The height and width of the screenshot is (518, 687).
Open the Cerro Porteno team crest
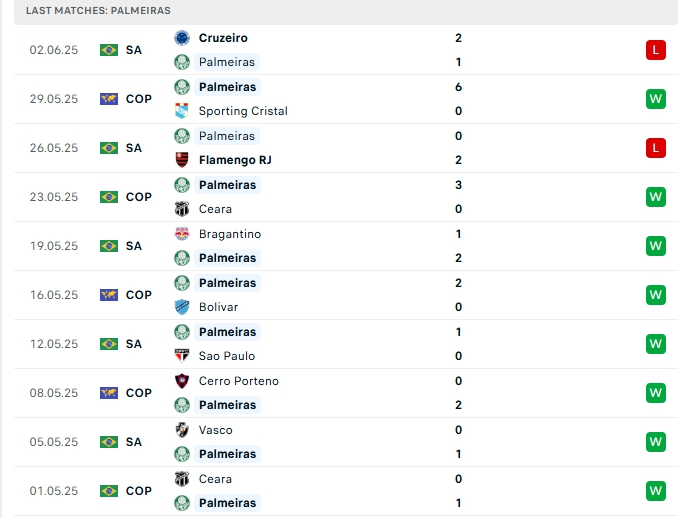pos(182,381)
